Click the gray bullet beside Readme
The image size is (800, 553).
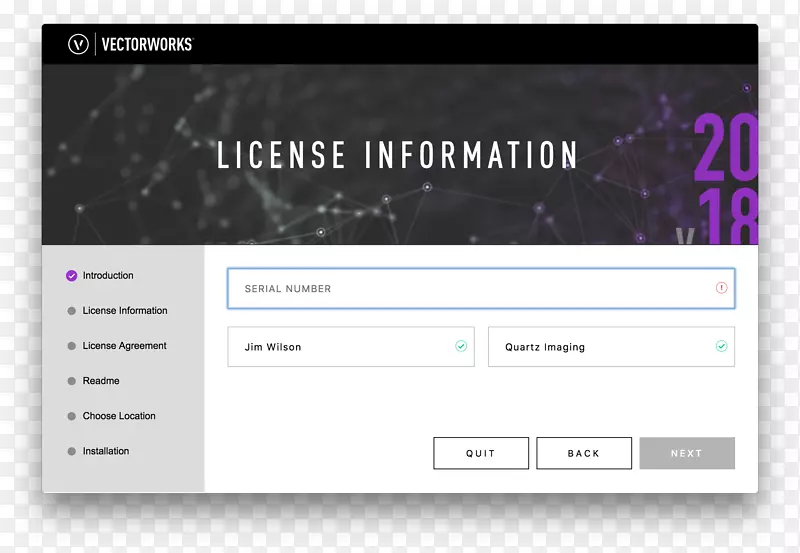click(x=71, y=381)
